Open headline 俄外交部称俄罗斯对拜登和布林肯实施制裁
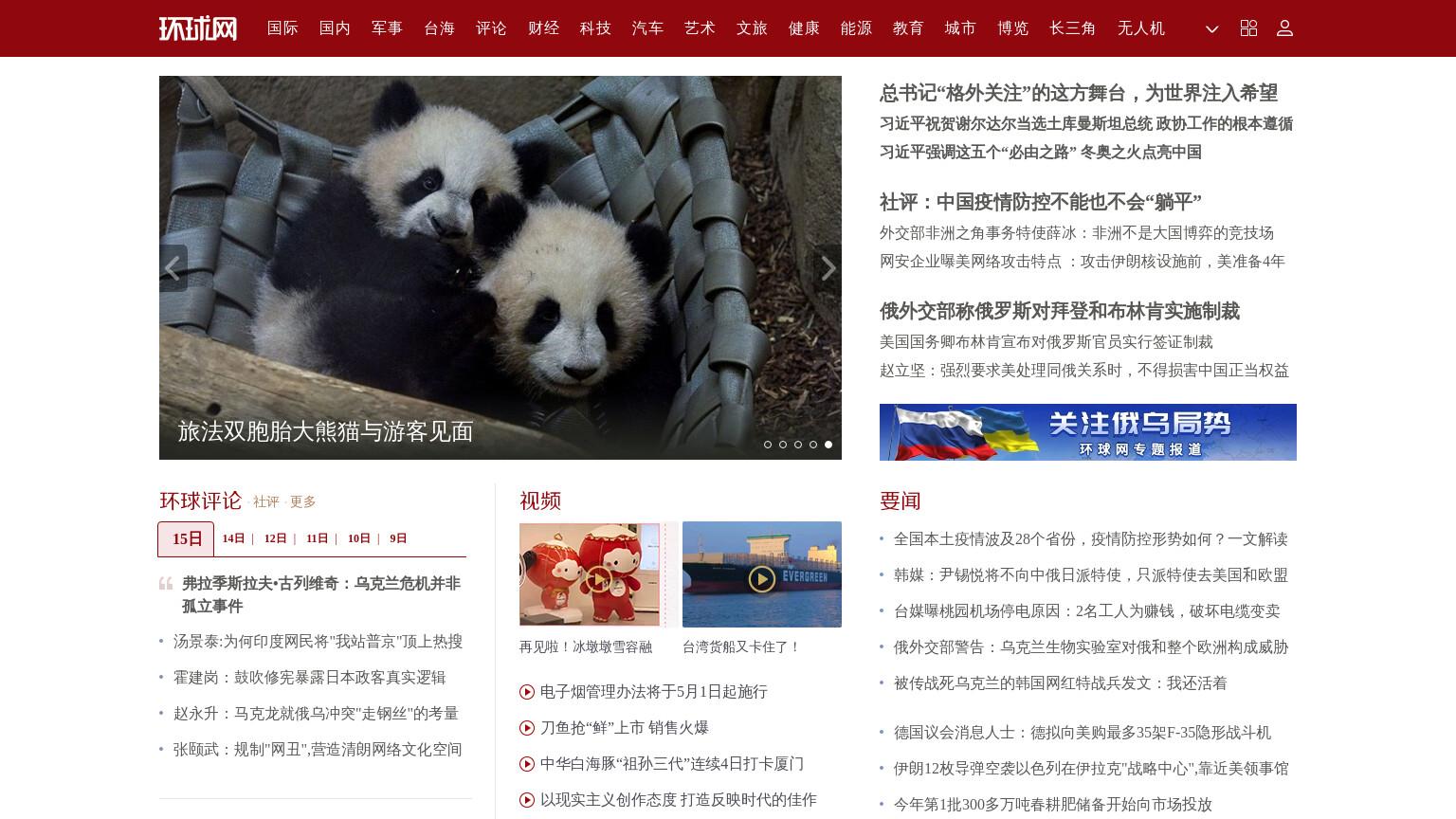Image resolution: width=1456 pixels, height=819 pixels. (1060, 311)
